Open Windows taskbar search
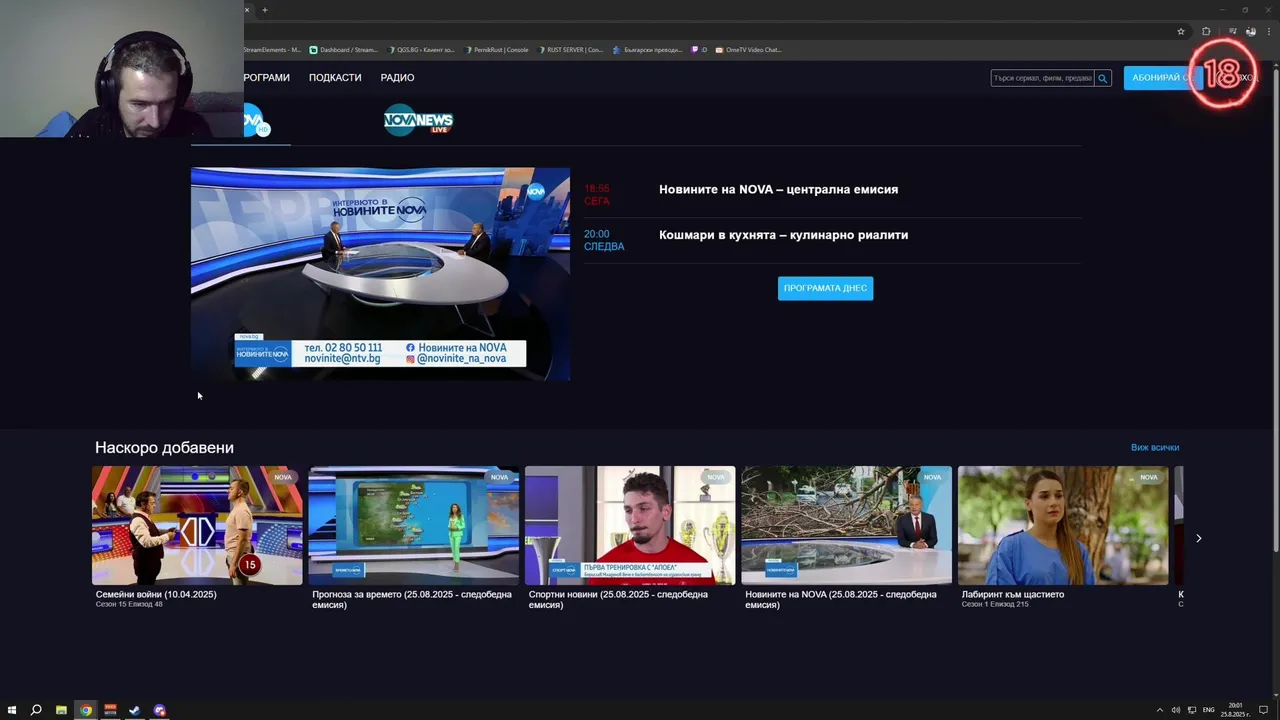Viewport: 1280px width, 720px height. (36, 710)
